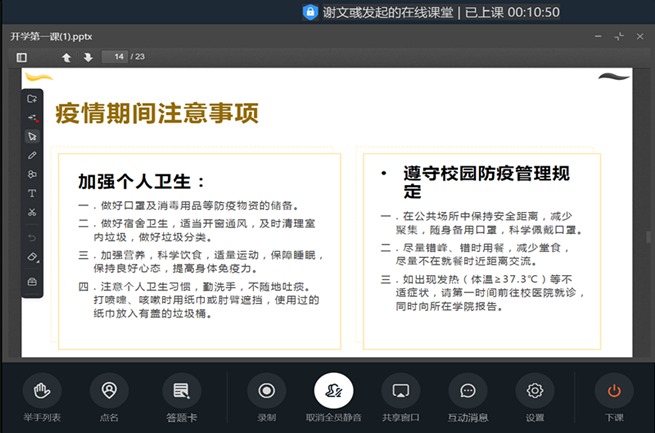Select the laser pointer tool with red dot
This screenshot has width=655, height=433.
(33, 118)
